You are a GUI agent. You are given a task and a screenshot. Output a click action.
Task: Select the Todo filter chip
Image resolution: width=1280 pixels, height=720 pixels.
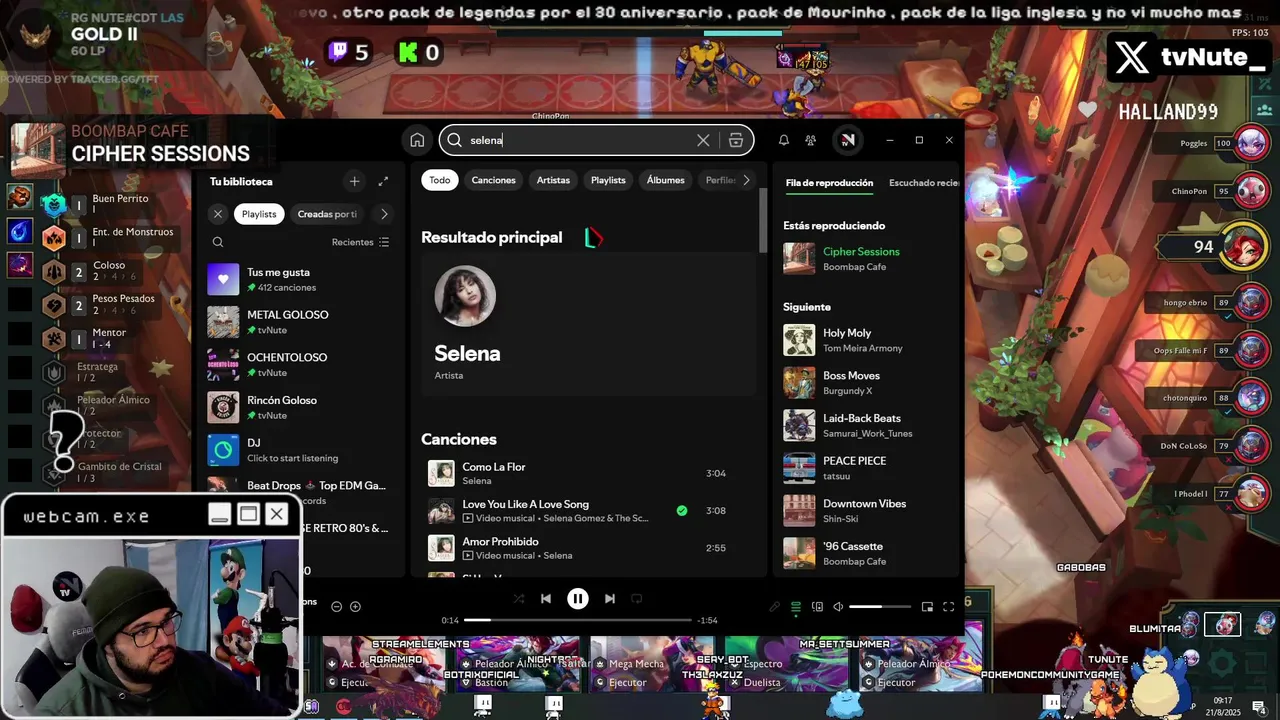click(440, 180)
